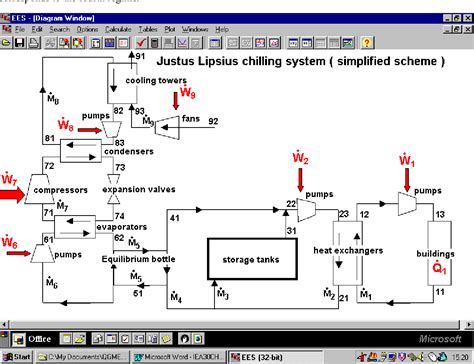The height and width of the screenshot is (364, 474).
Task: Open the Options menu
Action: pos(87,29)
